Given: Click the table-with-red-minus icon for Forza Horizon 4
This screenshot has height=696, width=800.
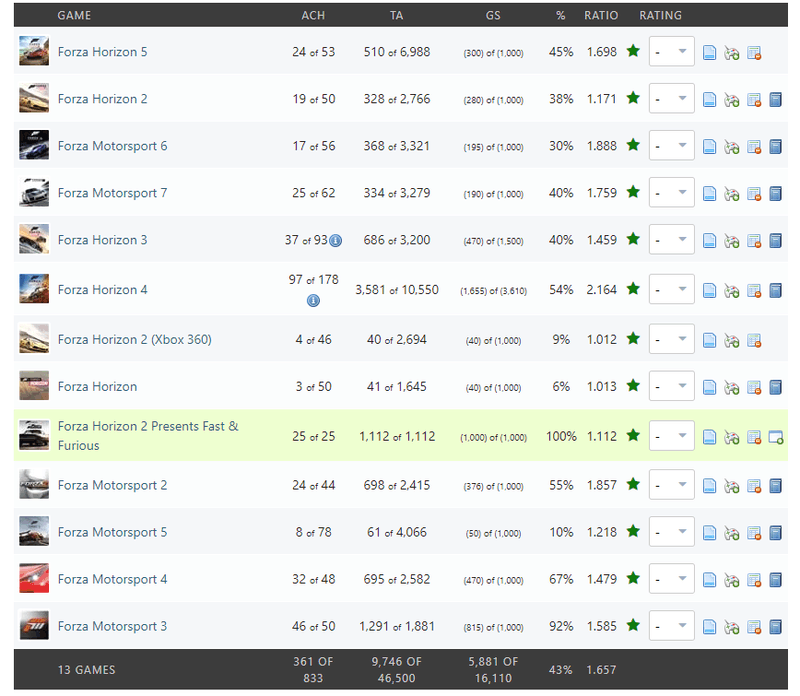Looking at the screenshot, I should [x=754, y=290].
